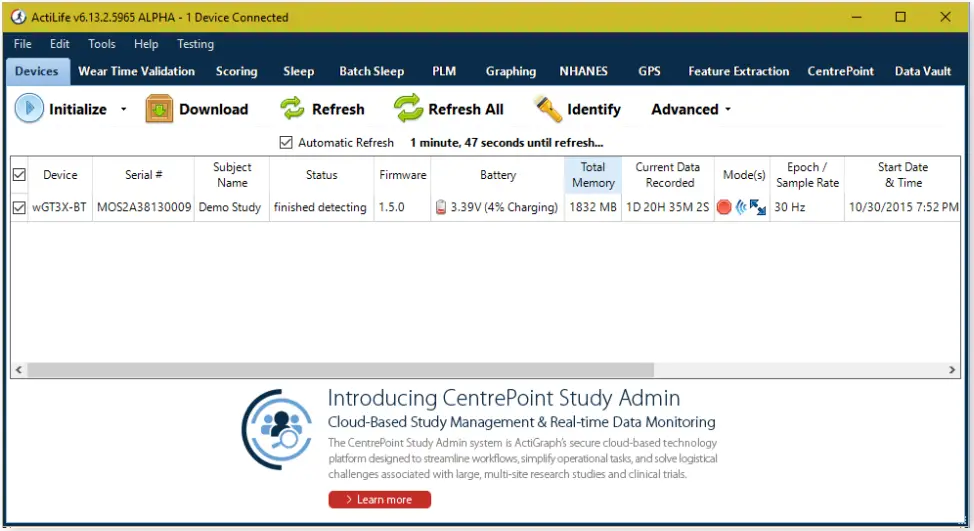Screen dimensions: 974x531
Task: Click the scrollbar right arrow
Action: (x=952, y=370)
